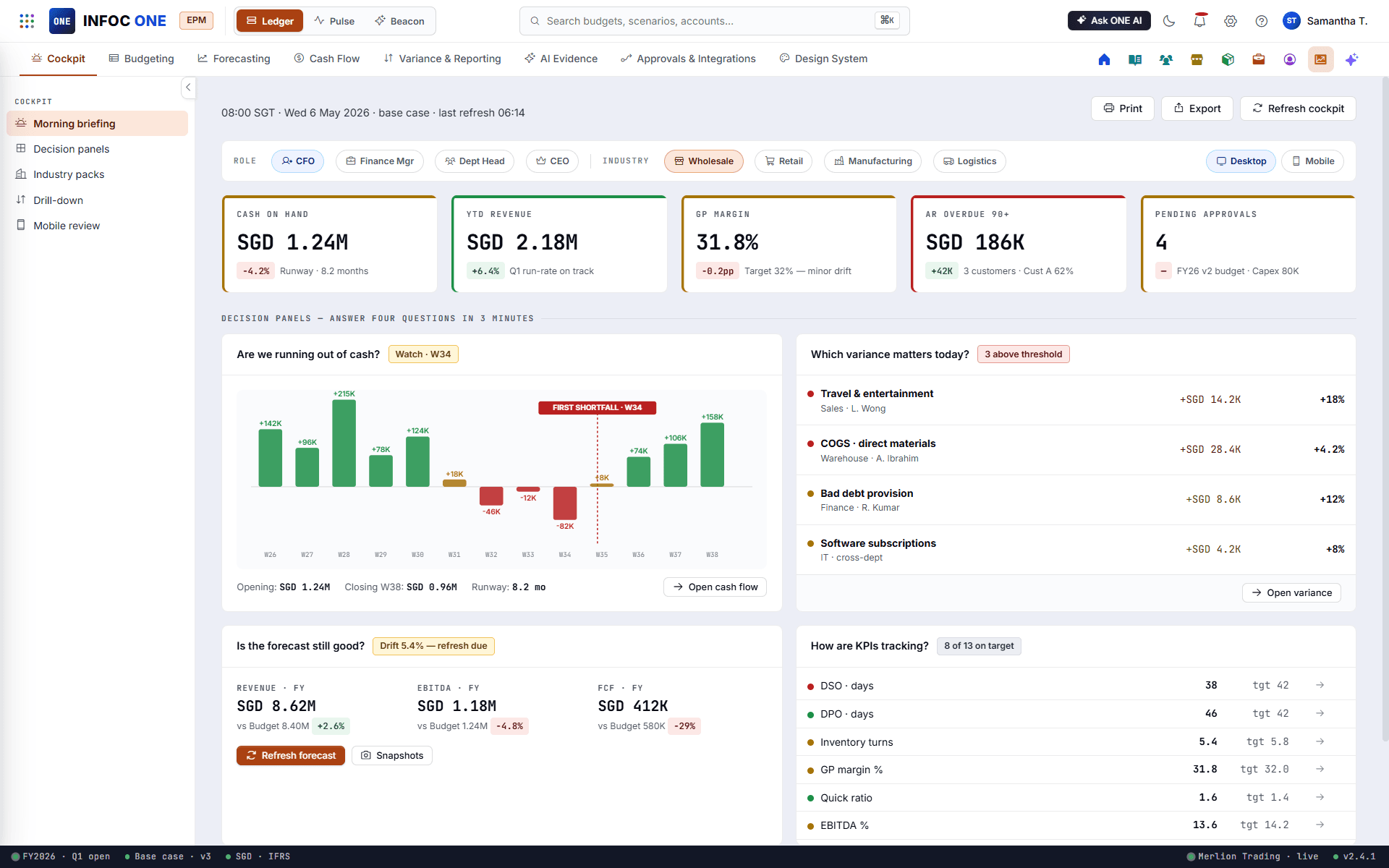Open forecast Snapshots

pos(391,756)
